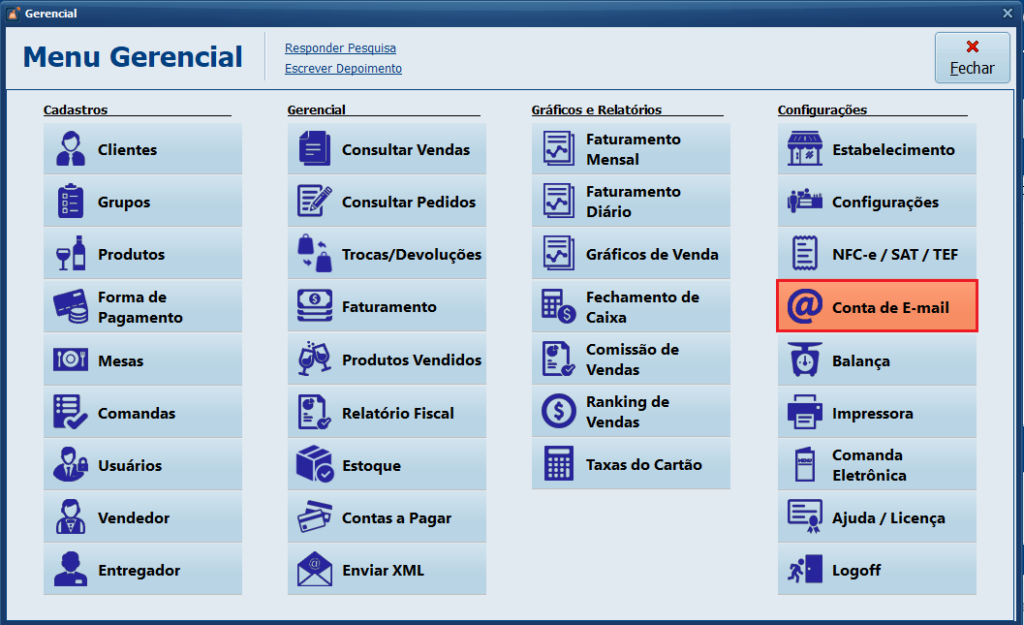The height and width of the screenshot is (625, 1024).
Task: Follow the Escrever Depoimento link
Action: [x=343, y=69]
